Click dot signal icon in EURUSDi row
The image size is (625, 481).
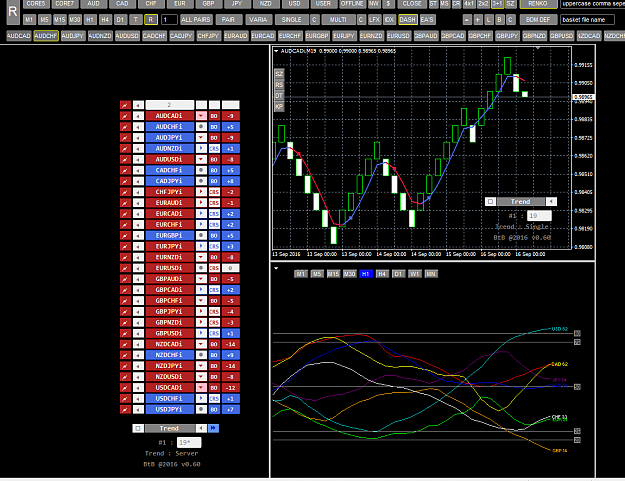(201, 268)
